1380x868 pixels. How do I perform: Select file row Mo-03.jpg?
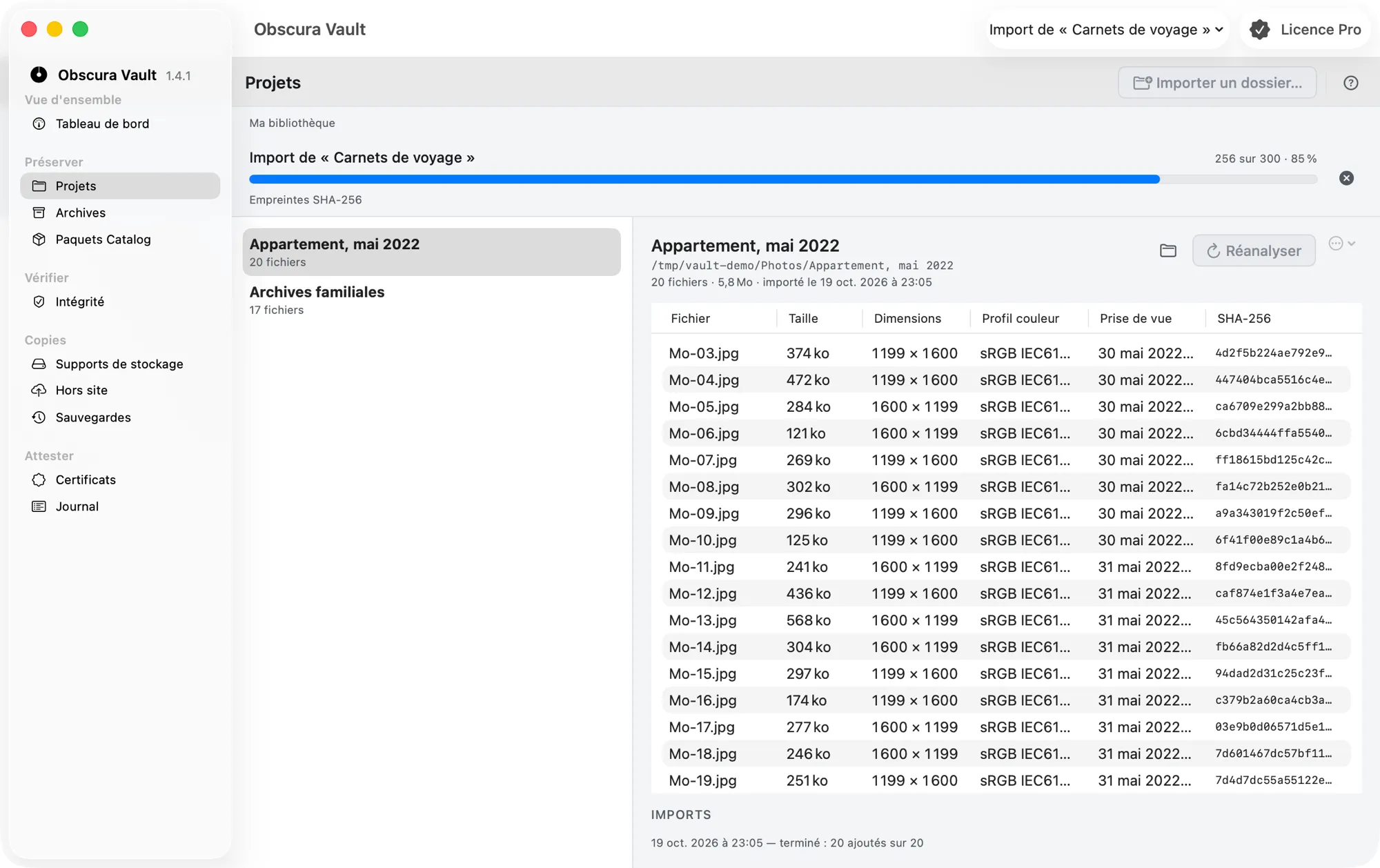click(x=1006, y=353)
